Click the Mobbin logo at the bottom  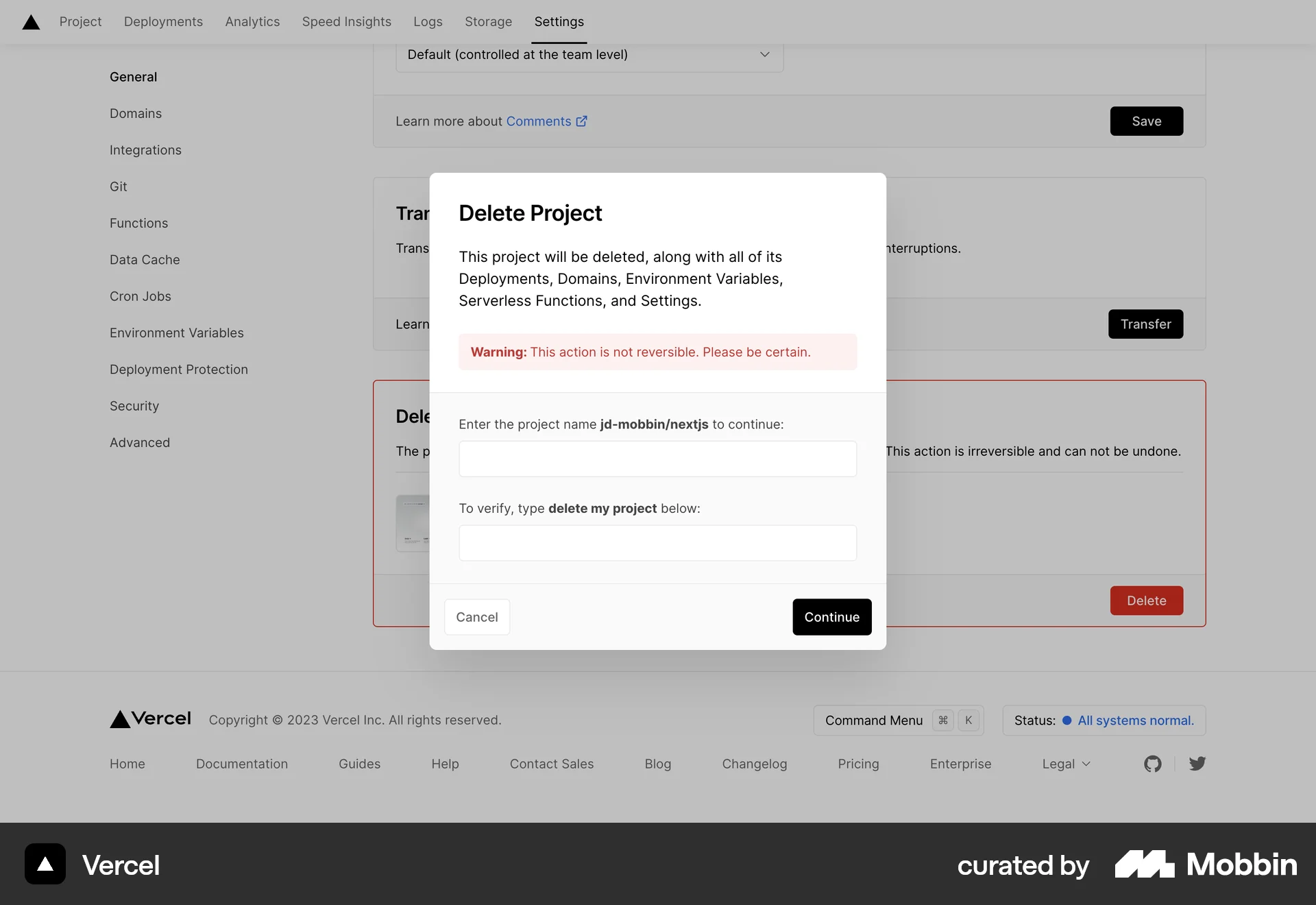tap(1205, 865)
